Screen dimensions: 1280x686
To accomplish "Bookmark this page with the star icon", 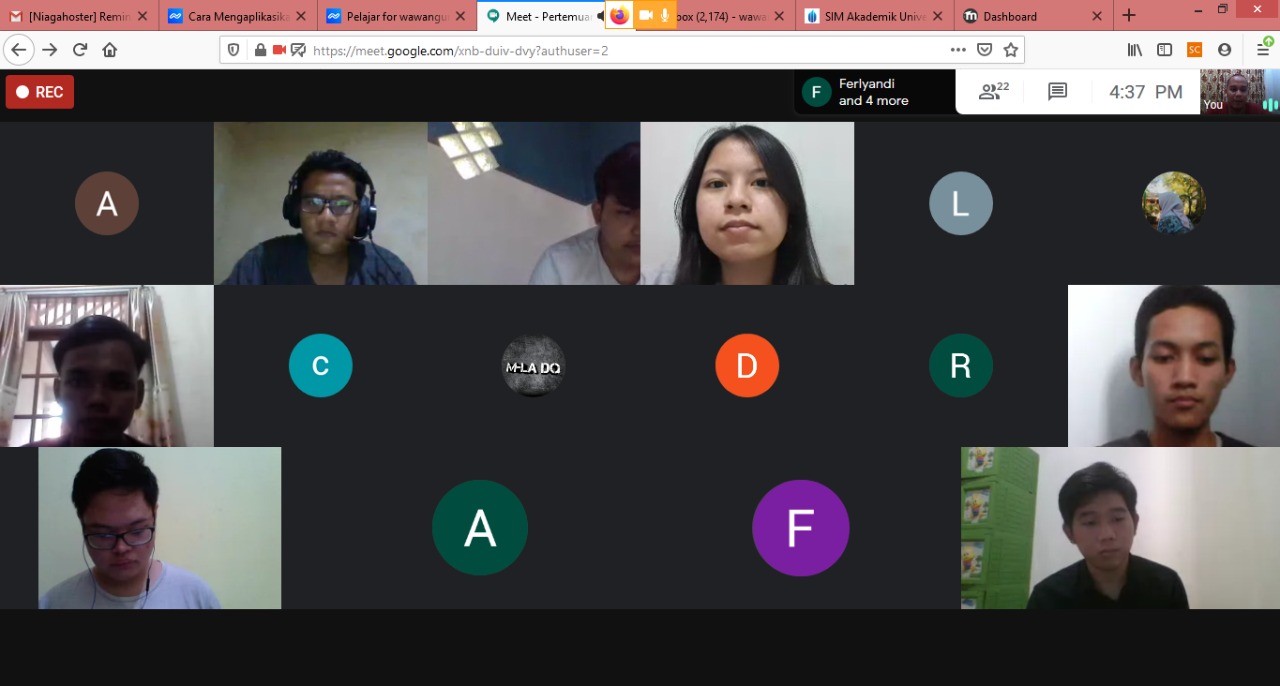I will click(1011, 50).
